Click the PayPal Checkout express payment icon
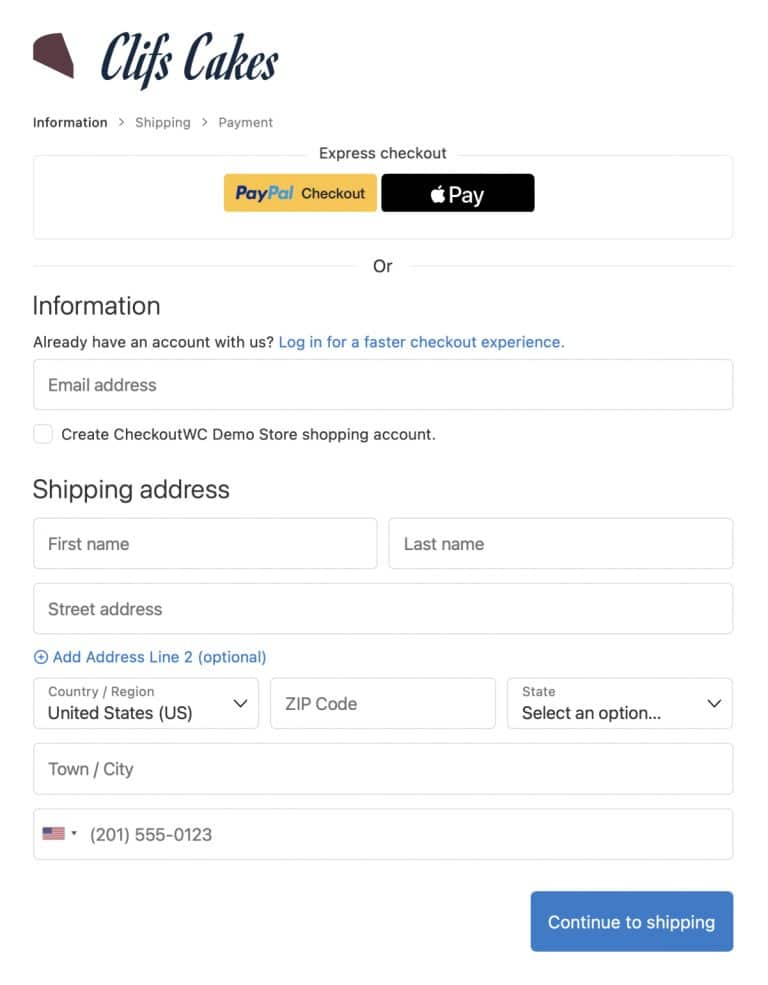 point(299,192)
